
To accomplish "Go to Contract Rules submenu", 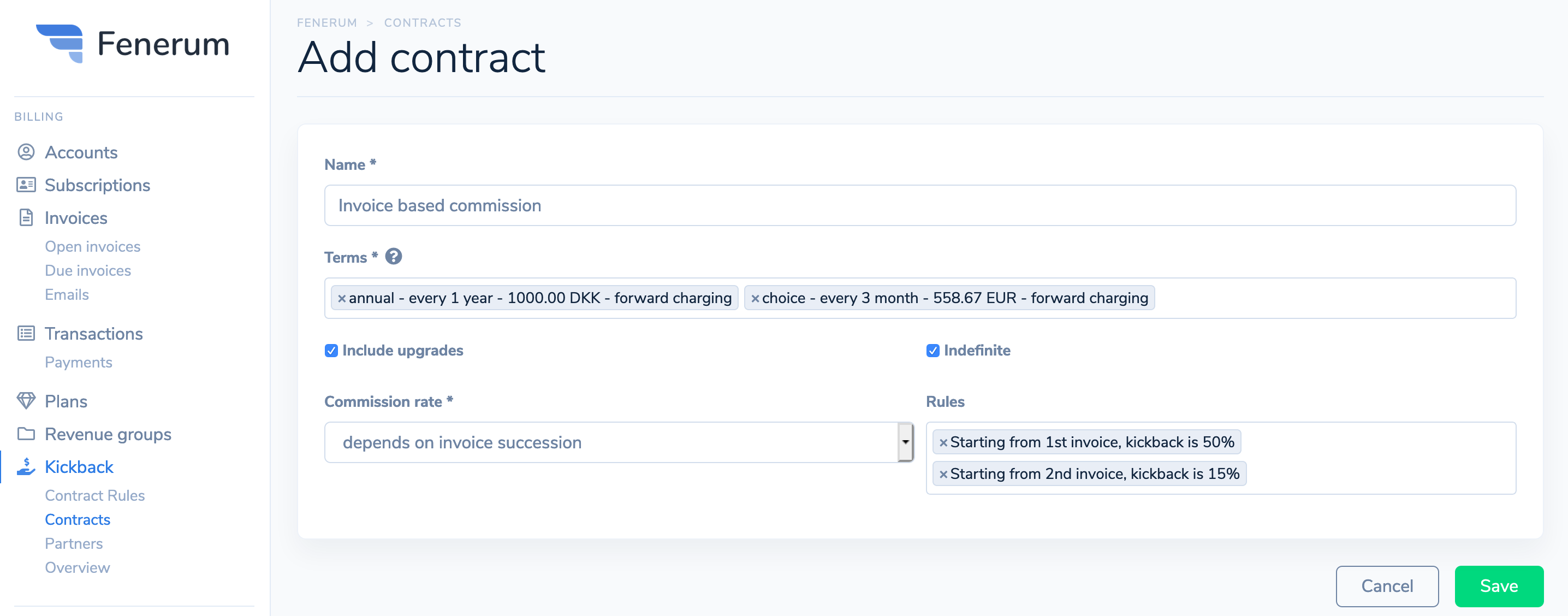I will (94, 495).
